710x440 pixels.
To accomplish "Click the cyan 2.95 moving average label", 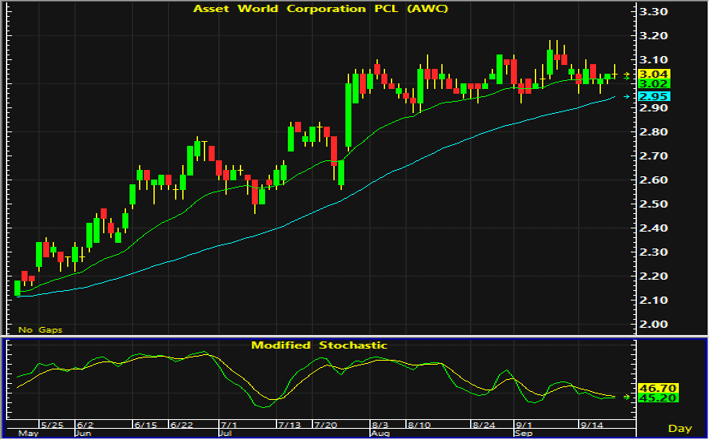I will pyautogui.click(x=653, y=96).
